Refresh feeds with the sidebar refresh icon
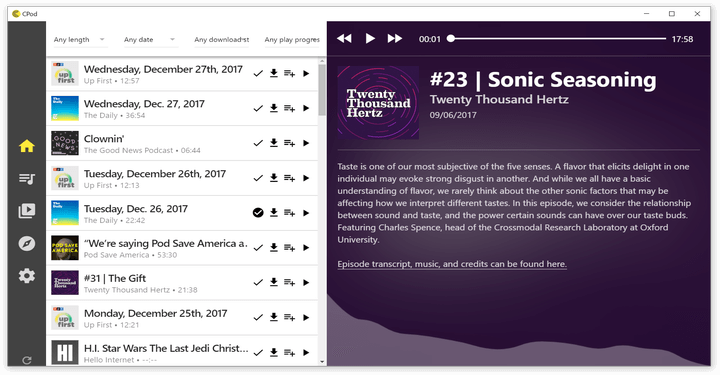Viewport: 720px width, 375px height. point(27,360)
